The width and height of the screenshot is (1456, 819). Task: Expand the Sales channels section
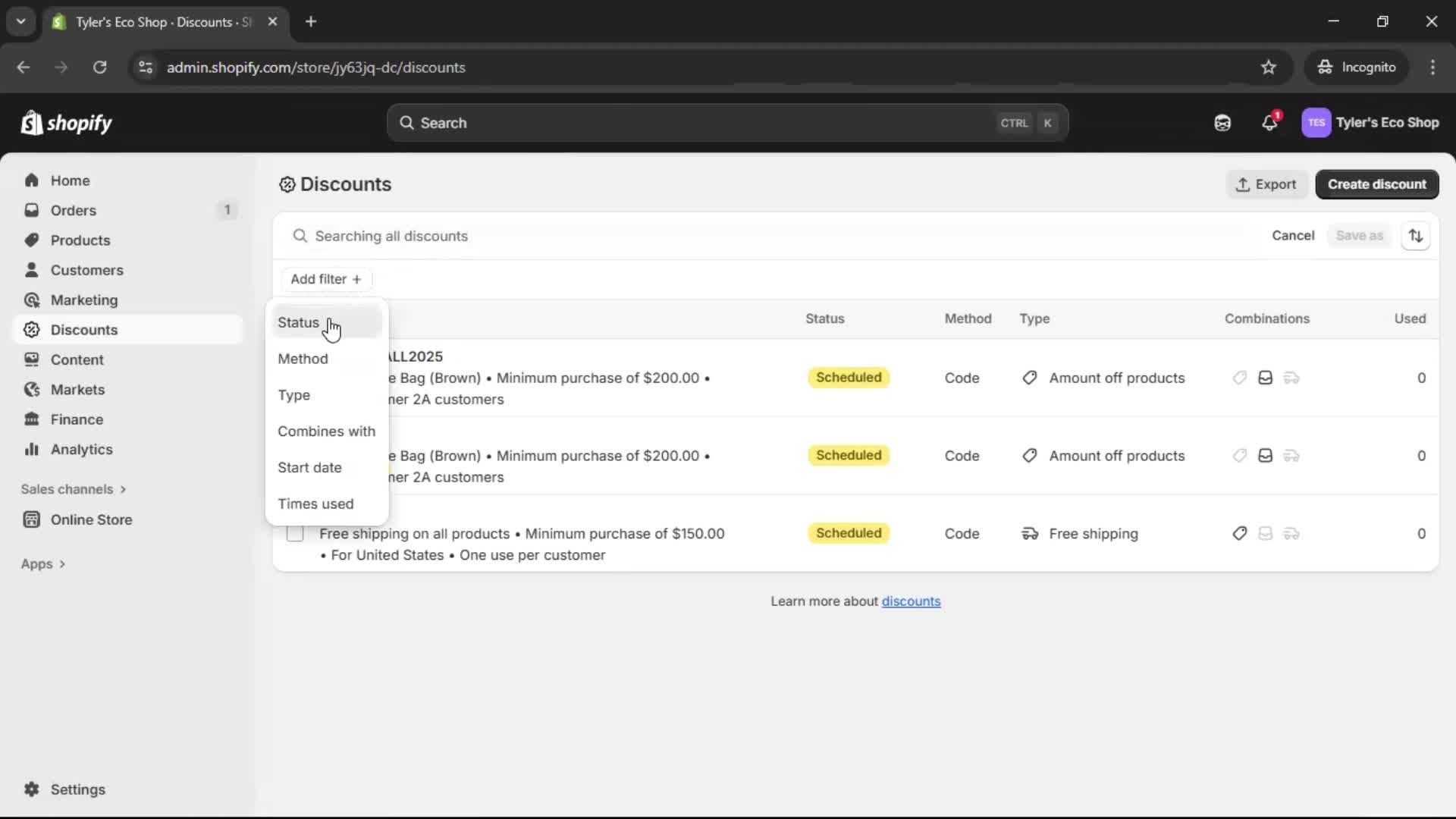click(74, 489)
